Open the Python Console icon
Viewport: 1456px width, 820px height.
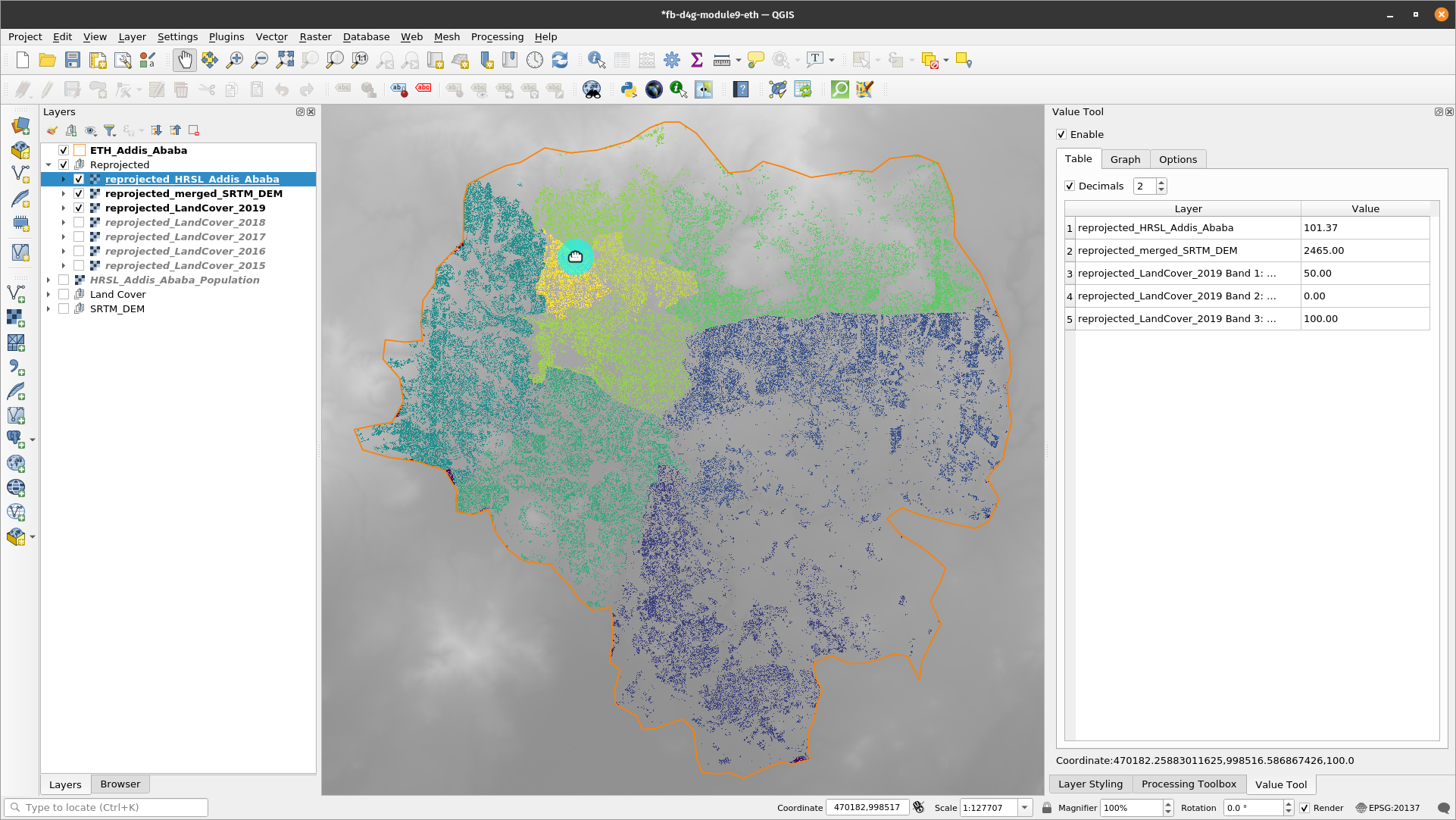[x=629, y=89]
